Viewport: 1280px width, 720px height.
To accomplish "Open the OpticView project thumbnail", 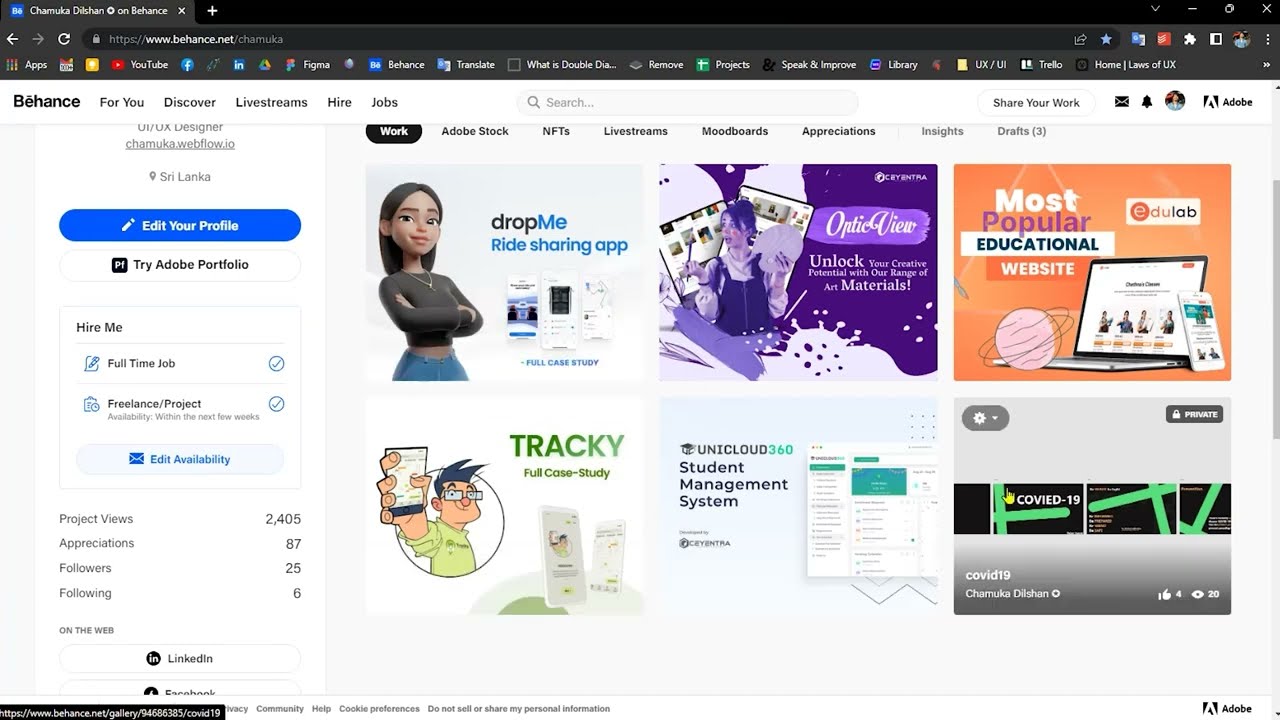I will click(x=798, y=272).
